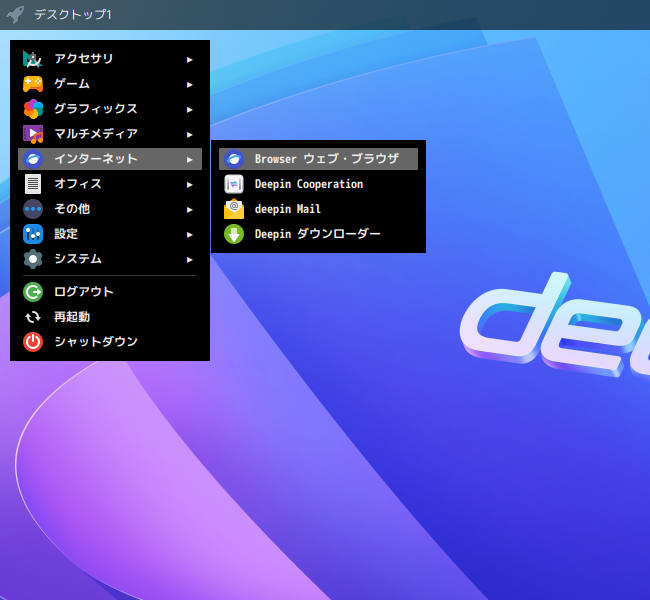Open the ゲーム menu entry

pos(110,84)
